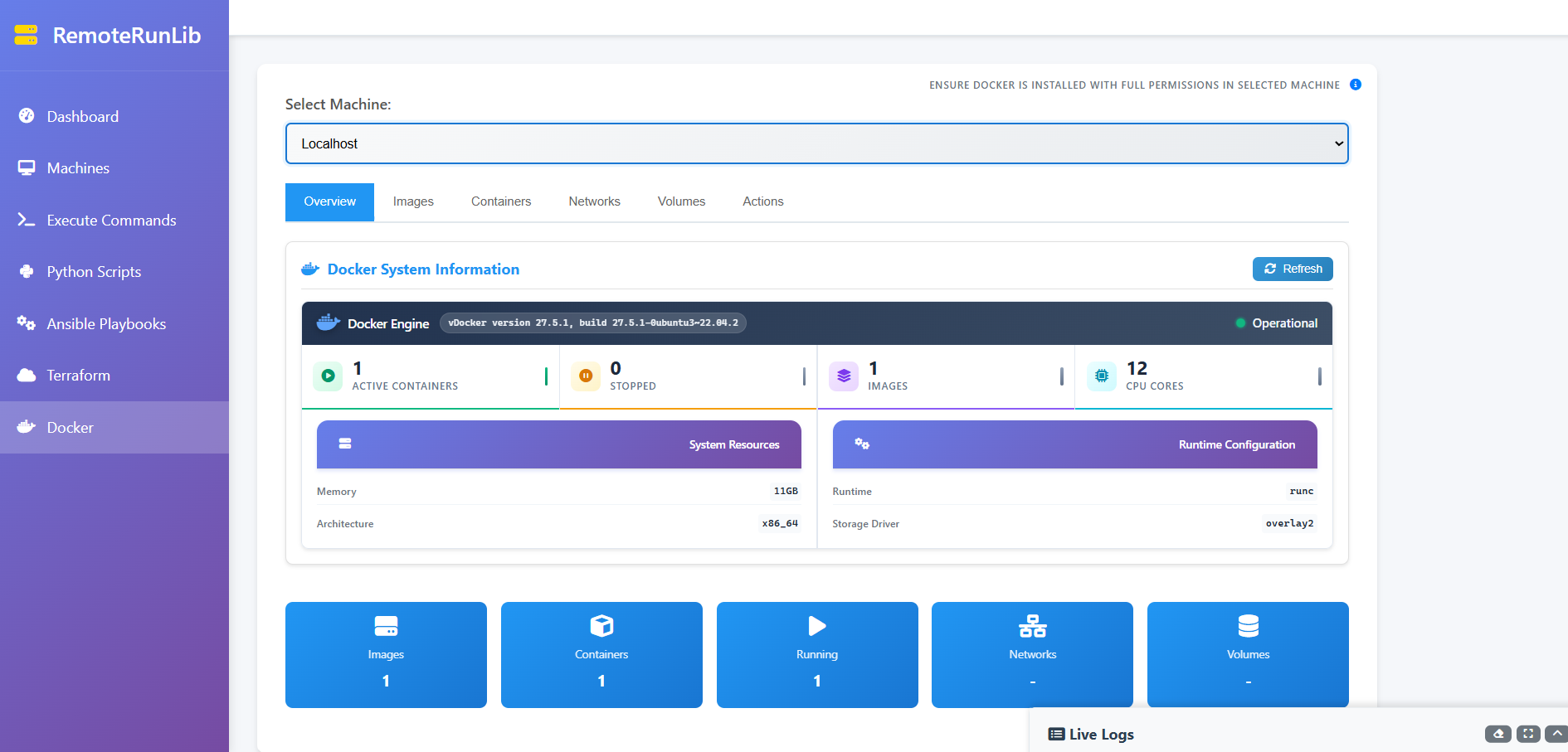Click the green Operational status dot
Viewport: 1568px width, 752px height.
1240,323
